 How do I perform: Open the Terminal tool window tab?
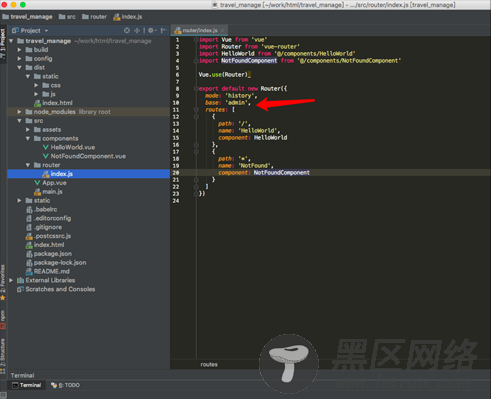click(27, 385)
